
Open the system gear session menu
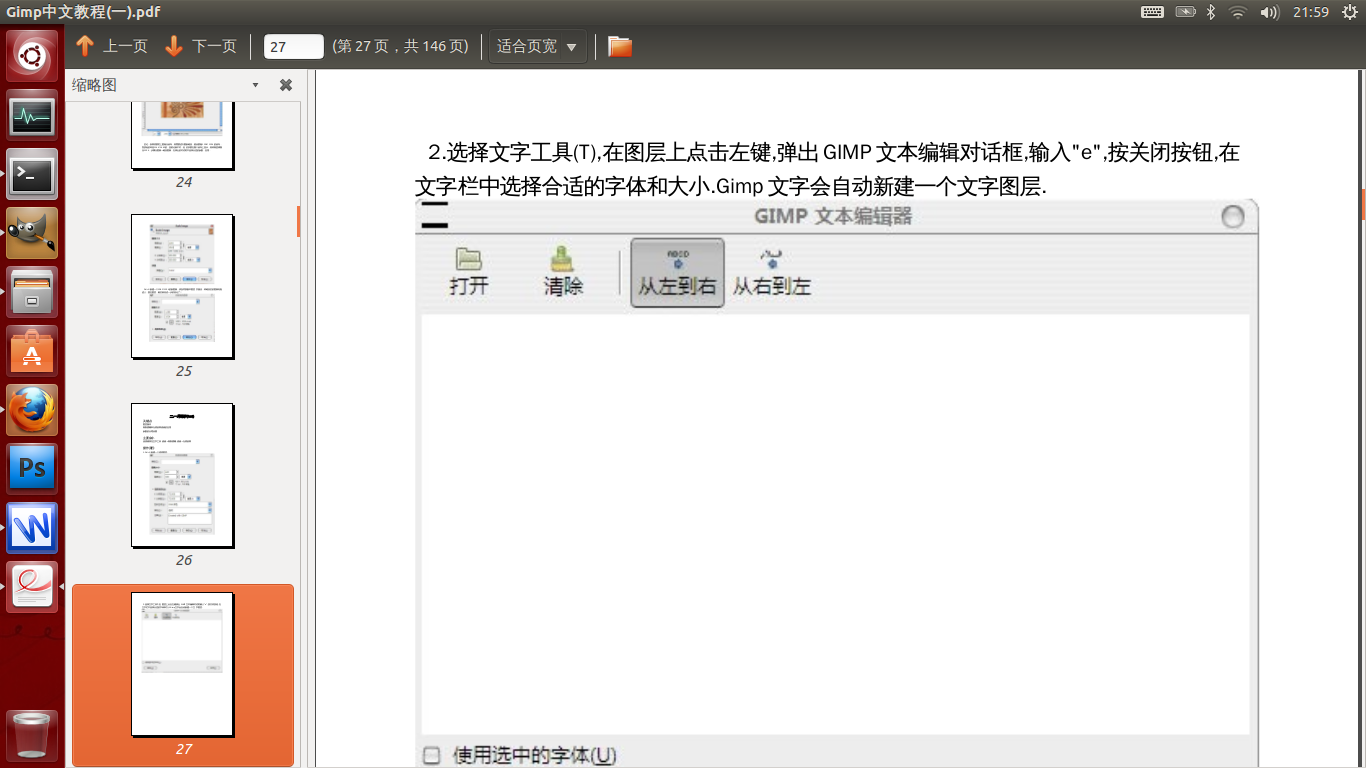(x=1350, y=12)
